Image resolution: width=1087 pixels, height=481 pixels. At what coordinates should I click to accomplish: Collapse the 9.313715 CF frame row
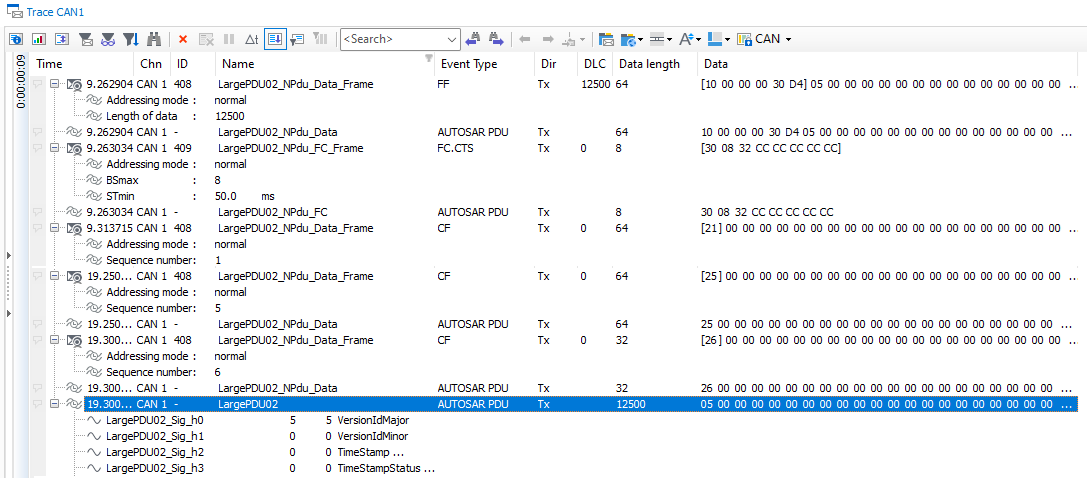(x=55, y=228)
